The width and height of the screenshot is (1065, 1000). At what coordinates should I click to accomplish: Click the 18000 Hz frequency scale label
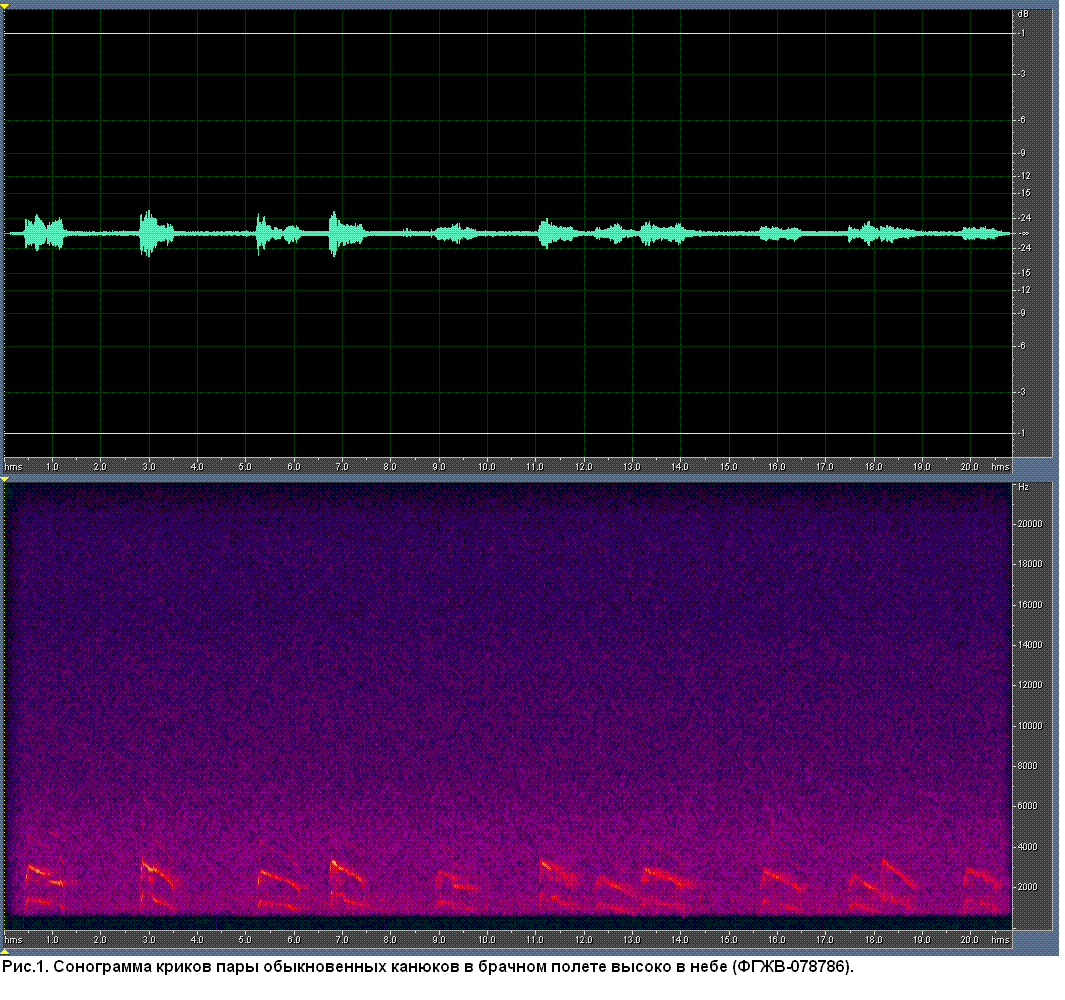[x=1030, y=564]
